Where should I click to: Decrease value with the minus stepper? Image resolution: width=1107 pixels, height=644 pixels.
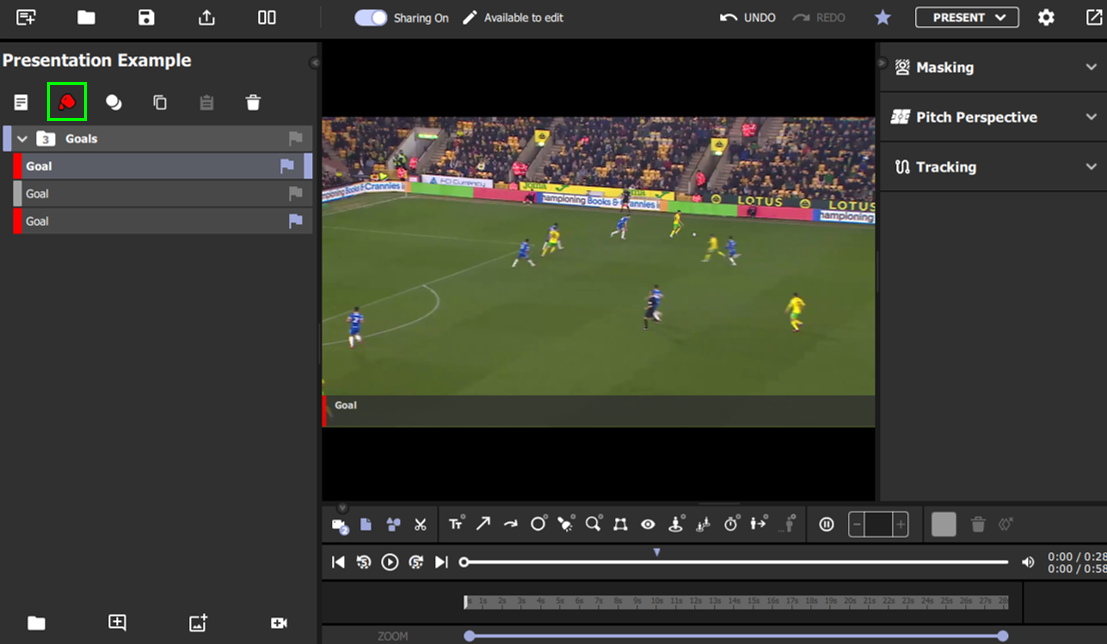pyautogui.click(x=856, y=525)
